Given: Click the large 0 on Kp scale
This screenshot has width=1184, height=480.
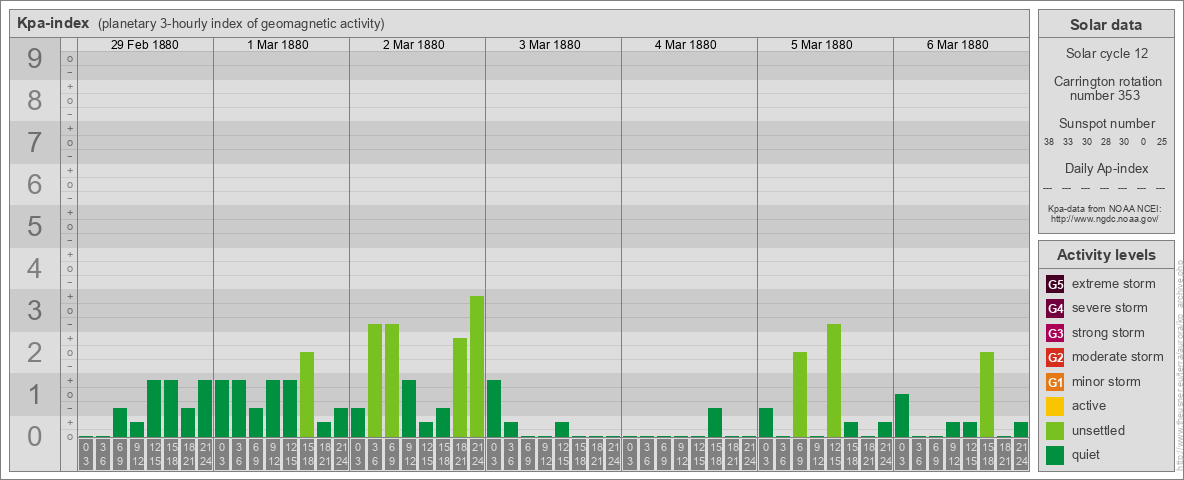Looking at the screenshot, I should click(x=34, y=436).
